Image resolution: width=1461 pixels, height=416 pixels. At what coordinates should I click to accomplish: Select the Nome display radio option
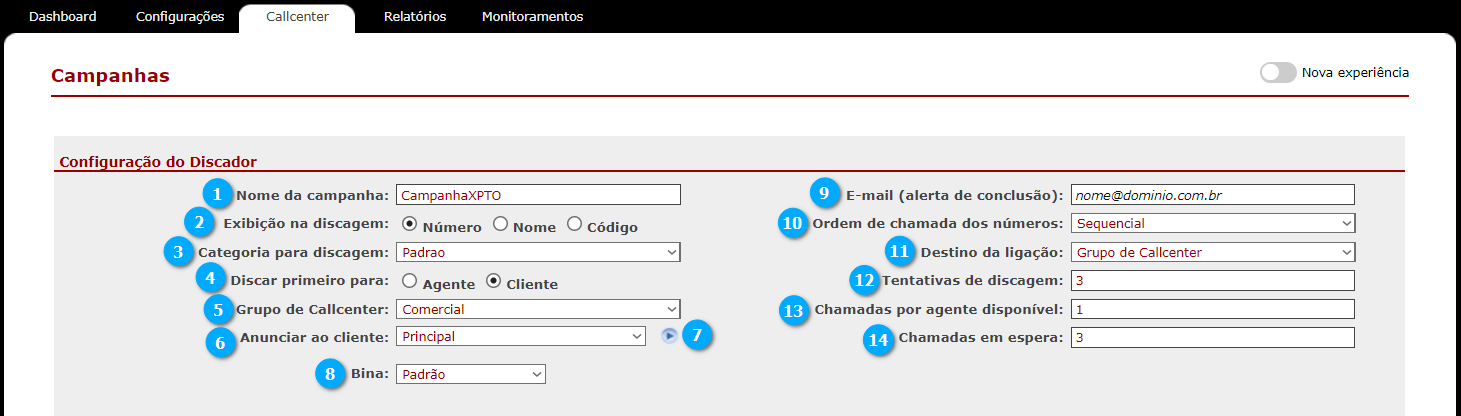[x=501, y=224]
